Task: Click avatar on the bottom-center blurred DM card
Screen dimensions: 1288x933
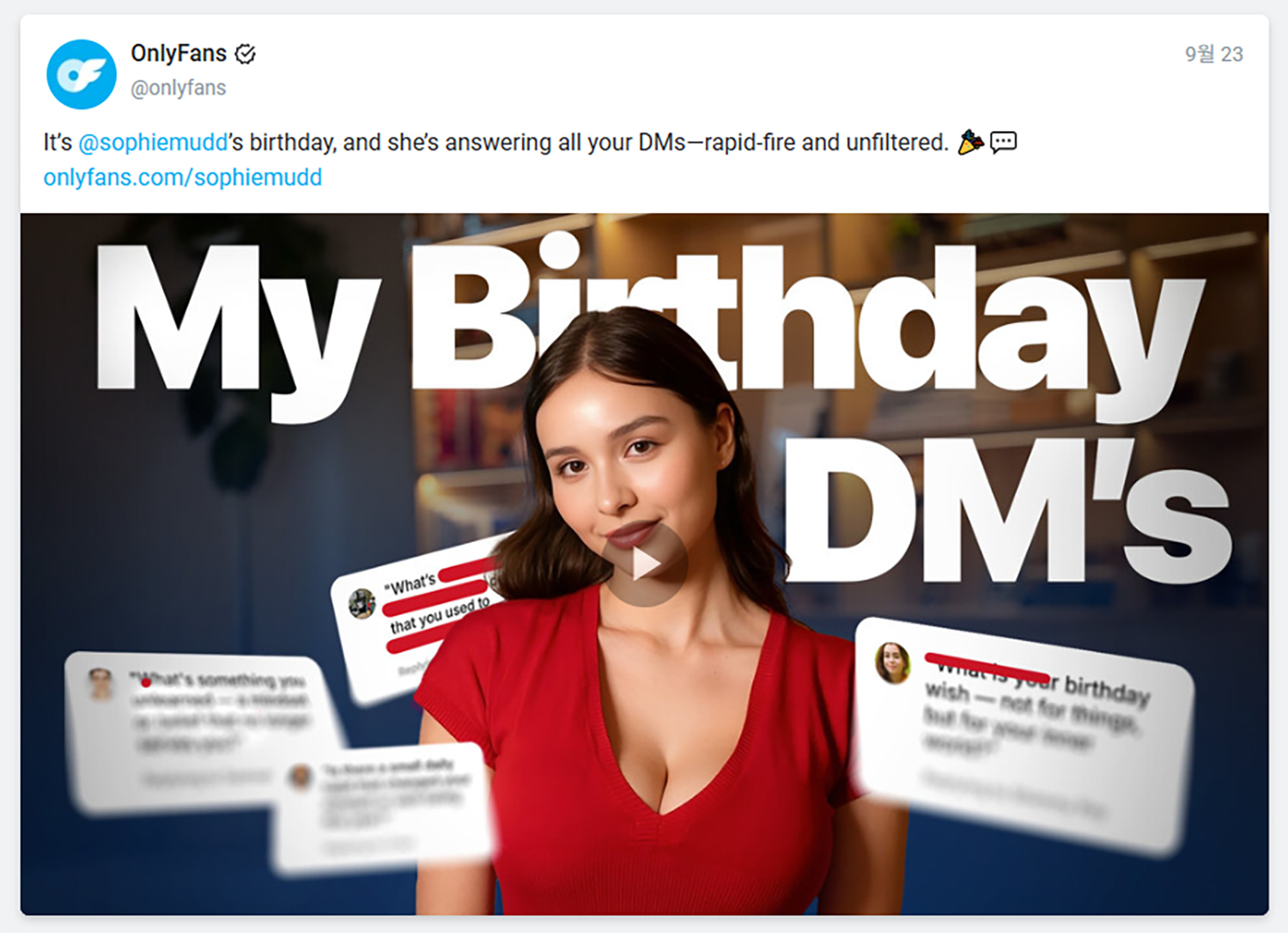Action: point(301,777)
